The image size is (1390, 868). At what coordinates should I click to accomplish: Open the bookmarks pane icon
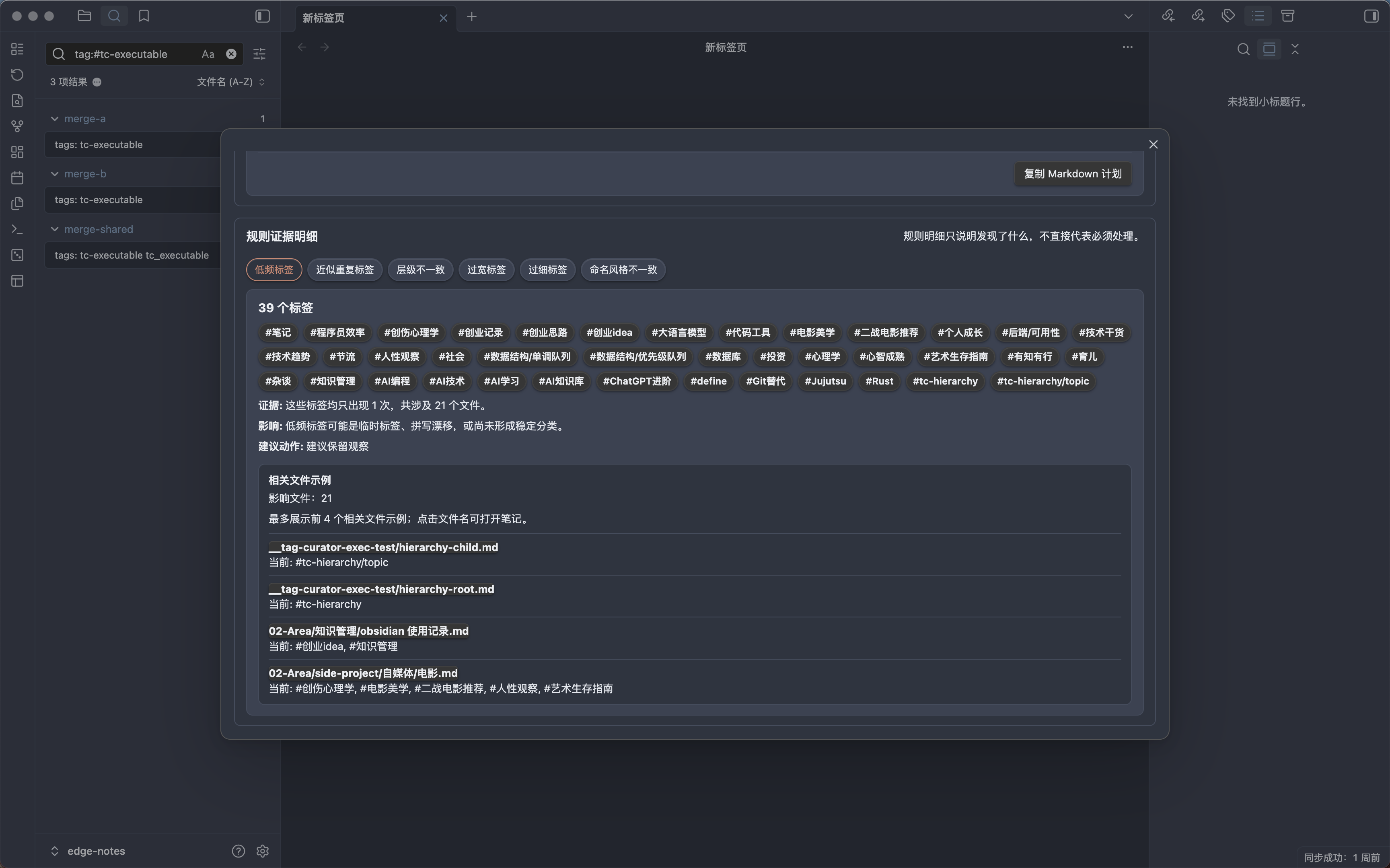coord(144,16)
